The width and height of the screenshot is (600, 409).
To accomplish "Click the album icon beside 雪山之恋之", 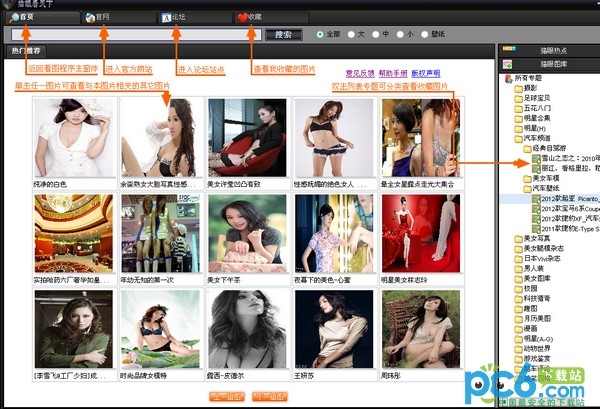I will [x=536, y=158].
